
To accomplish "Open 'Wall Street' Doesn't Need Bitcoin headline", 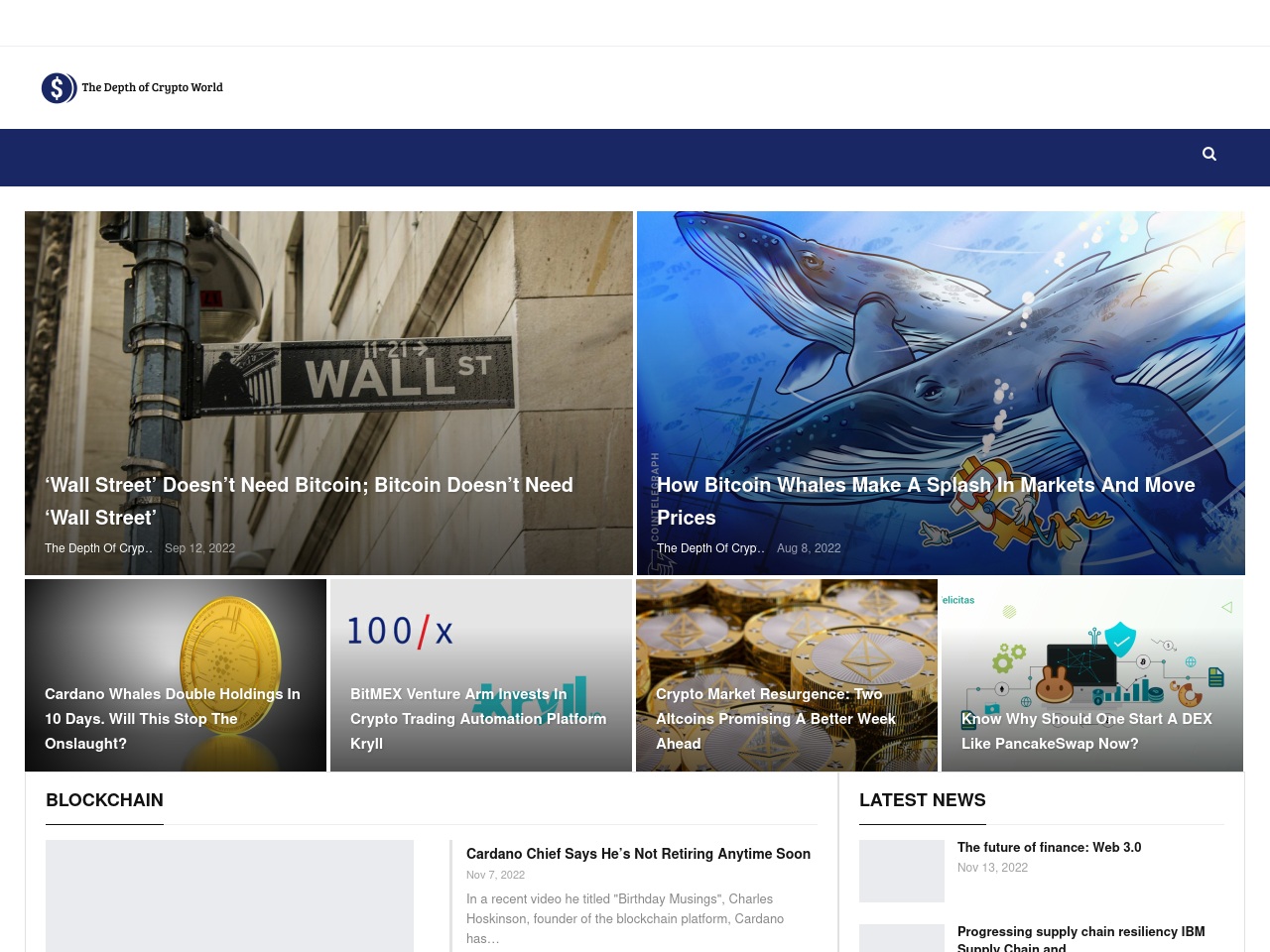I will tap(309, 501).
